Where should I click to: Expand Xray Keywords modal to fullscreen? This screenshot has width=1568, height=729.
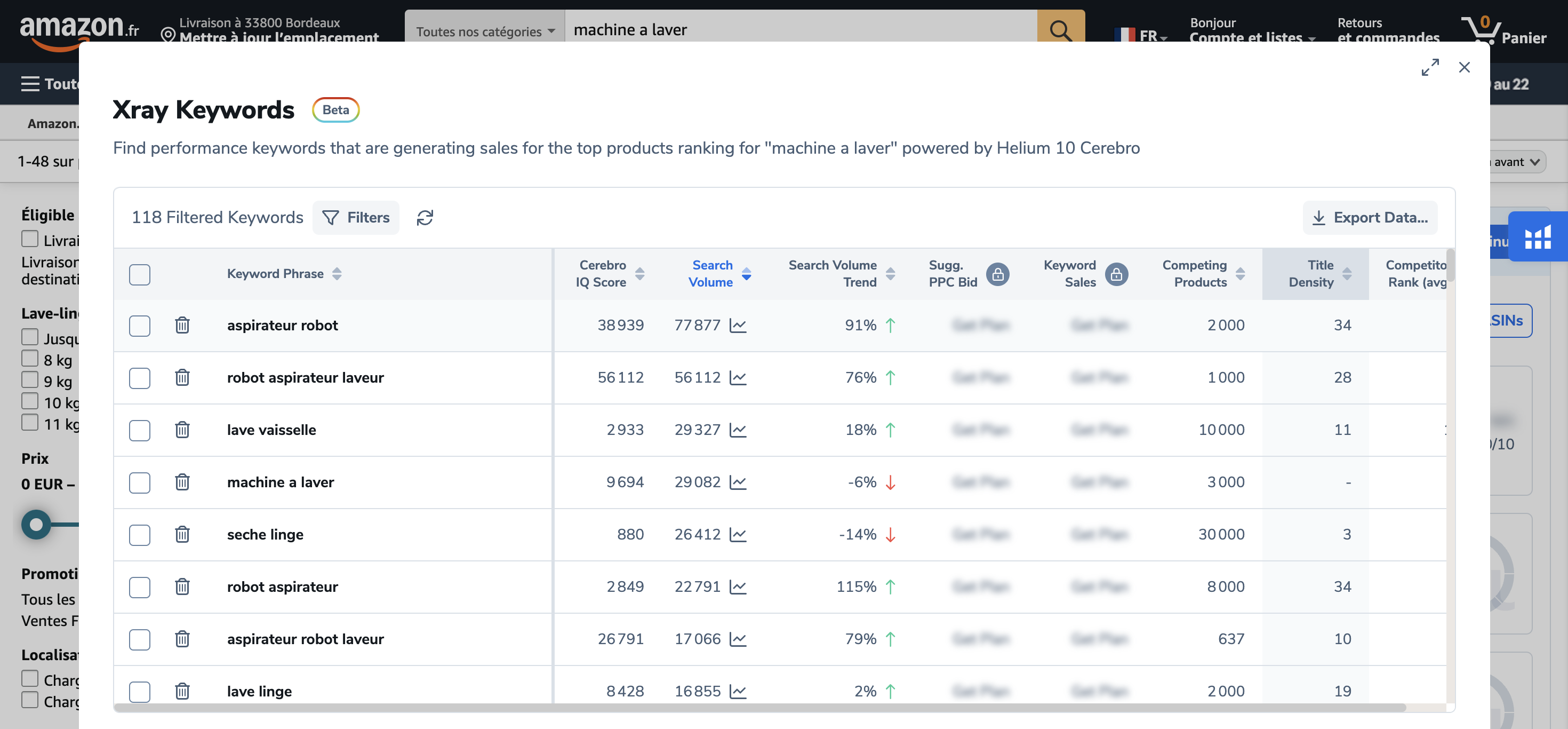[x=1430, y=67]
